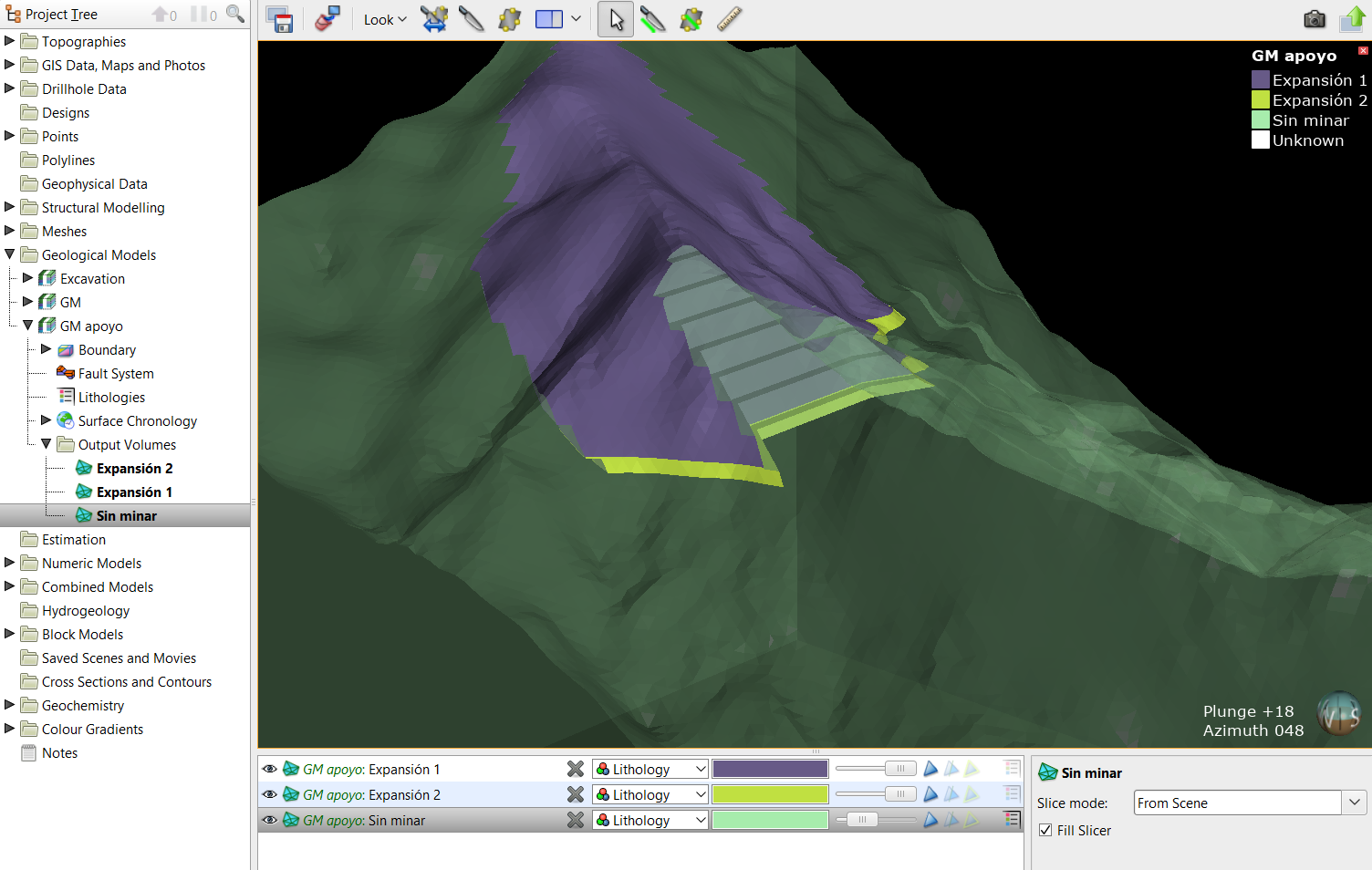Viewport: 1372px width, 870px height.
Task: Remove Expansión 2 from scene with X
Action: click(575, 794)
